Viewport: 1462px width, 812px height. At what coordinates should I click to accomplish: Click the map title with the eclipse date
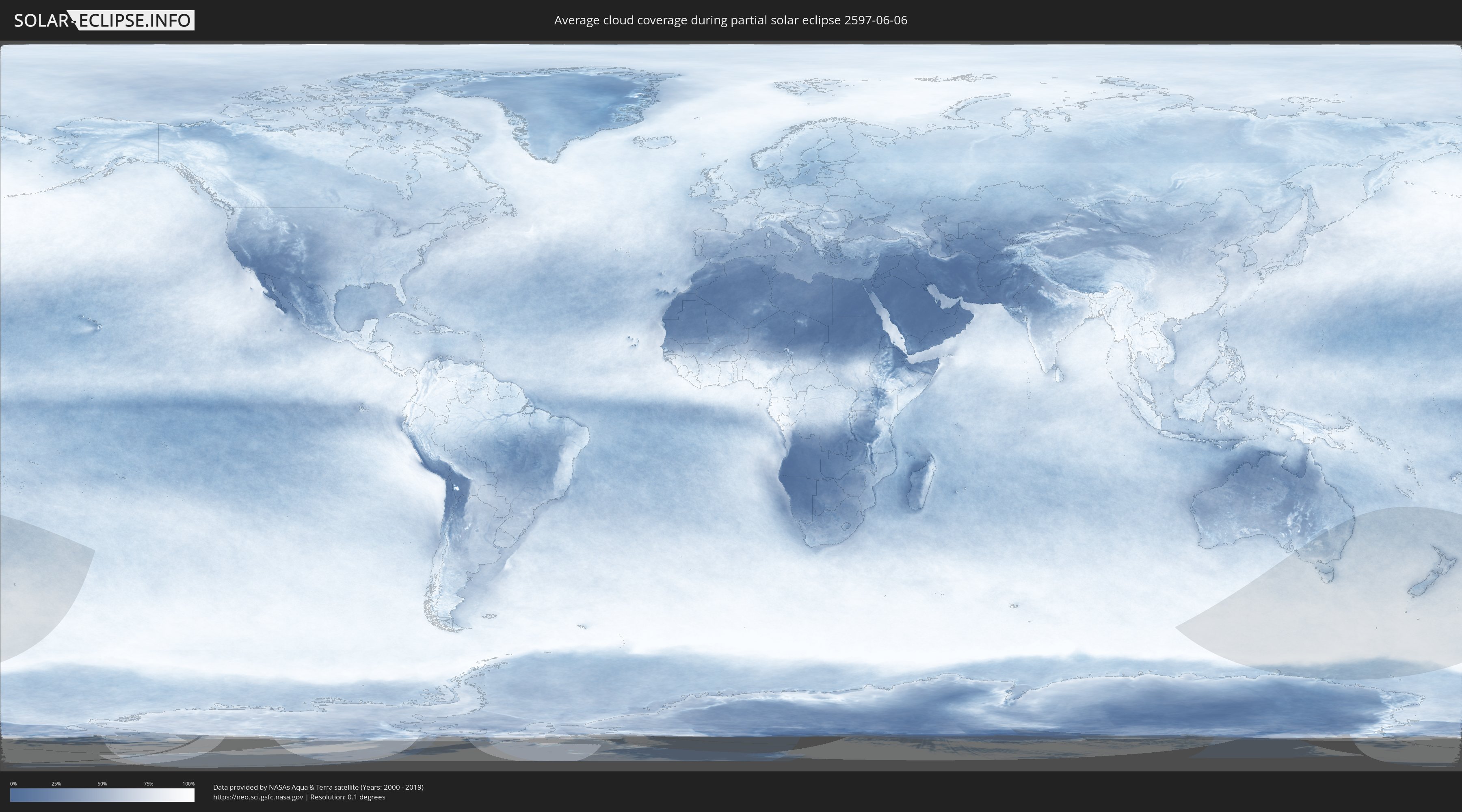pyautogui.click(x=731, y=20)
